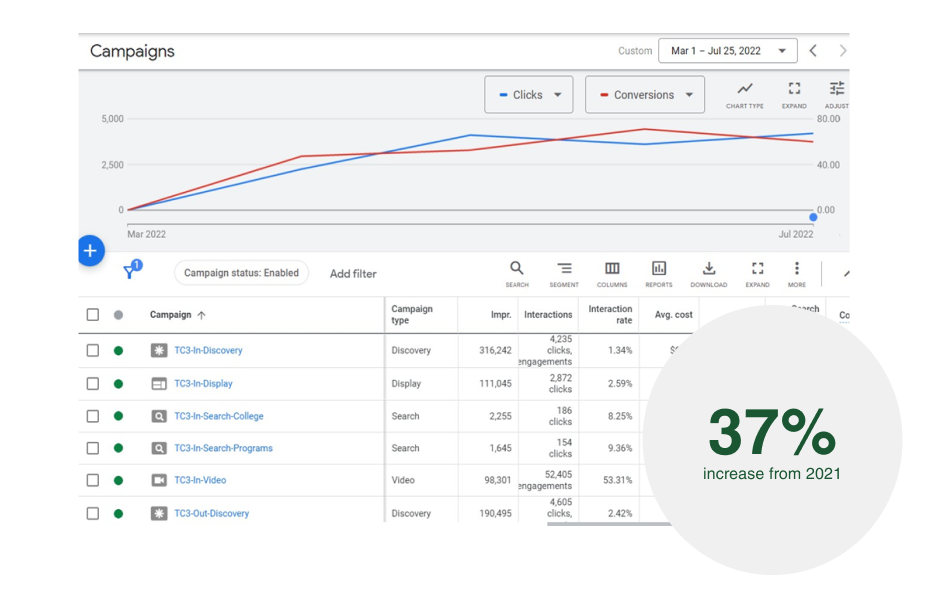
Task: Expand the chart with Expand icon
Action: point(794,95)
